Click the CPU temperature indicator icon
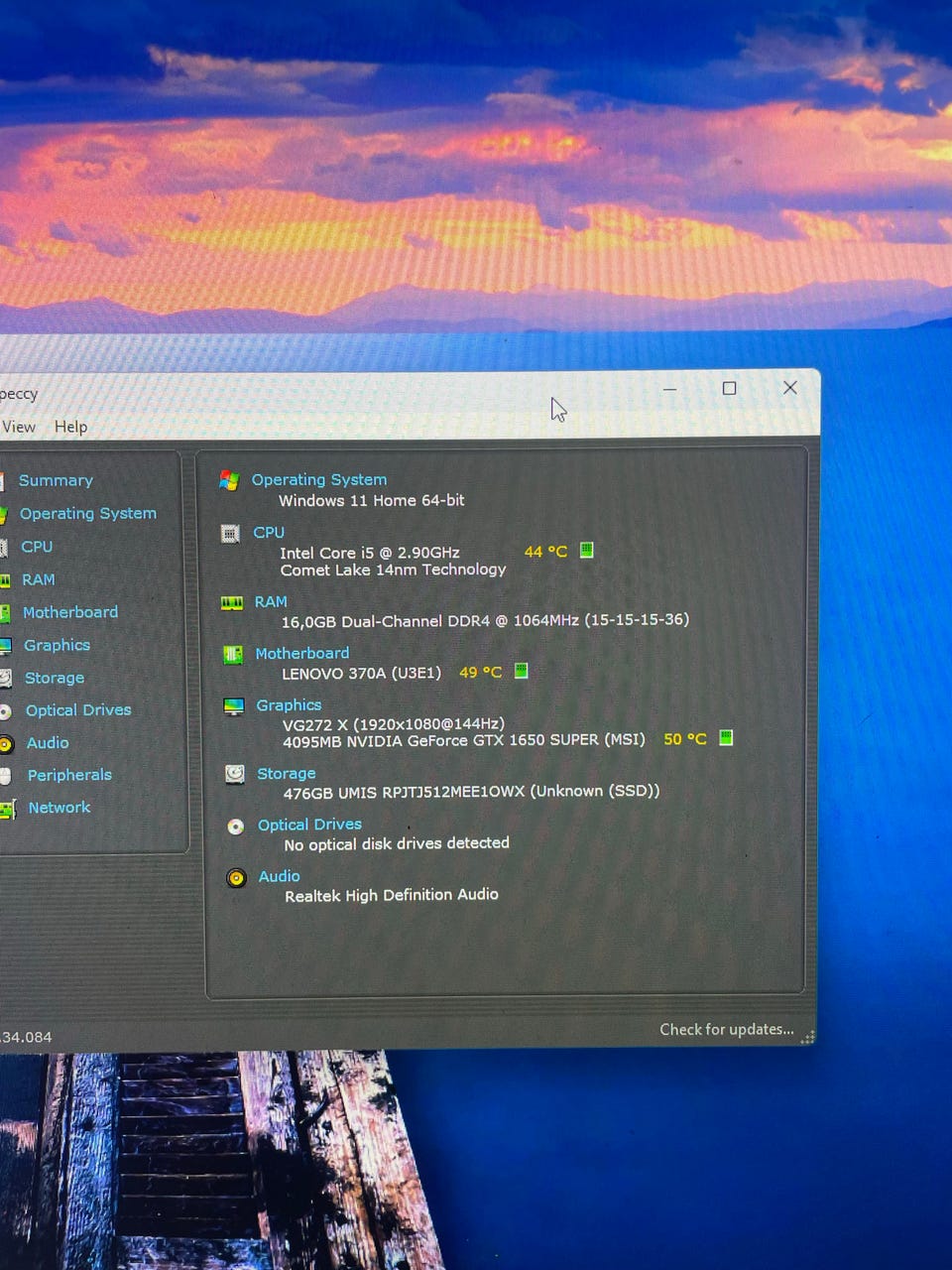The height and width of the screenshot is (1270, 952). 586,550
